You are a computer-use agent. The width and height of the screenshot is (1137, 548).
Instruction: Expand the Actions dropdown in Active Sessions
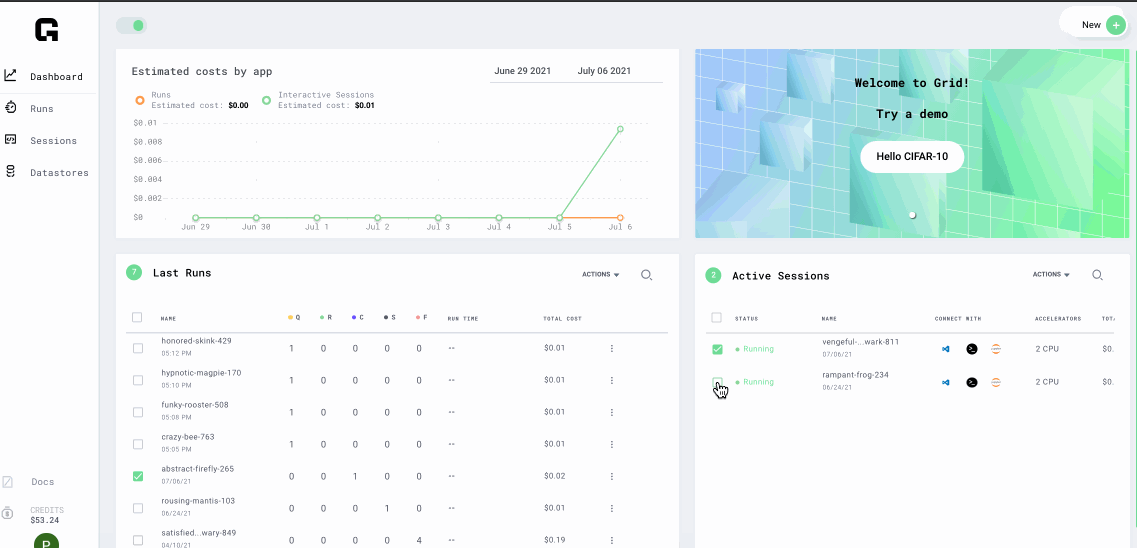pyautogui.click(x=1051, y=275)
